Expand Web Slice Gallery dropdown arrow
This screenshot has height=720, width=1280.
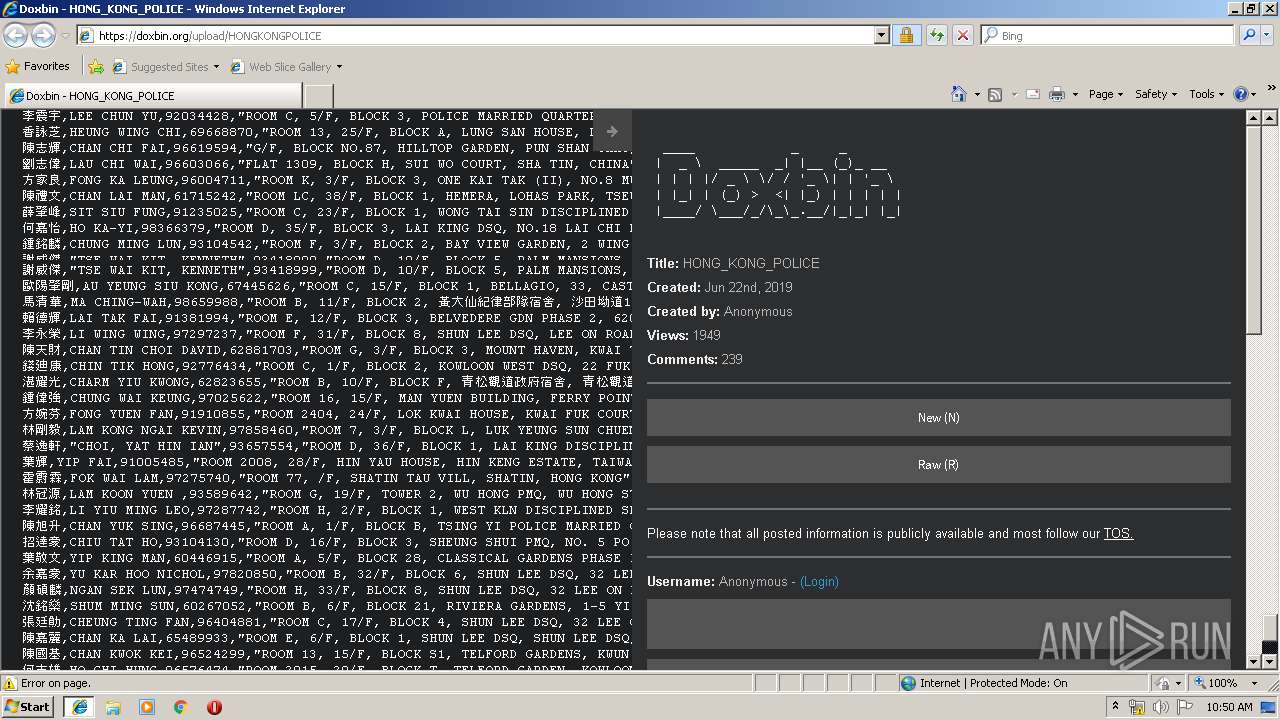(x=339, y=67)
